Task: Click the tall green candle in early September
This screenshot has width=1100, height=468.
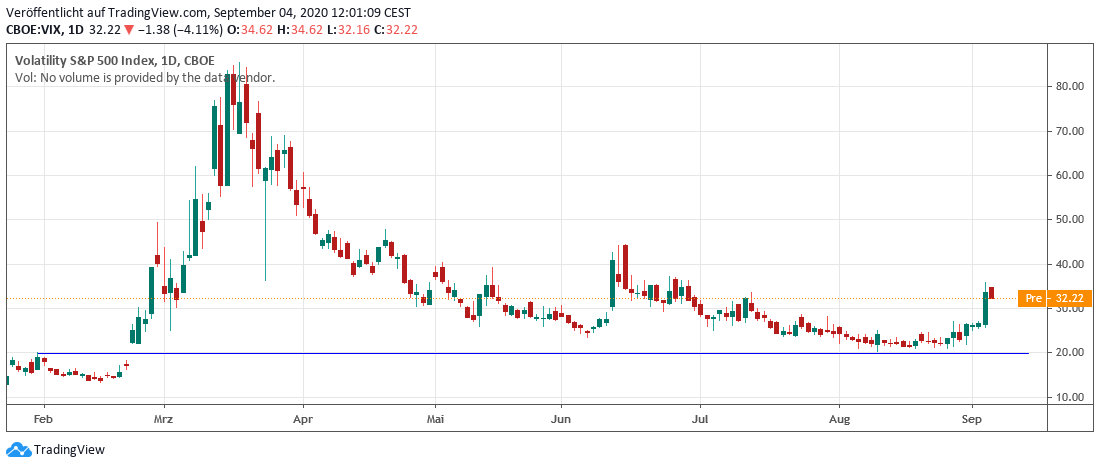Action: click(985, 308)
